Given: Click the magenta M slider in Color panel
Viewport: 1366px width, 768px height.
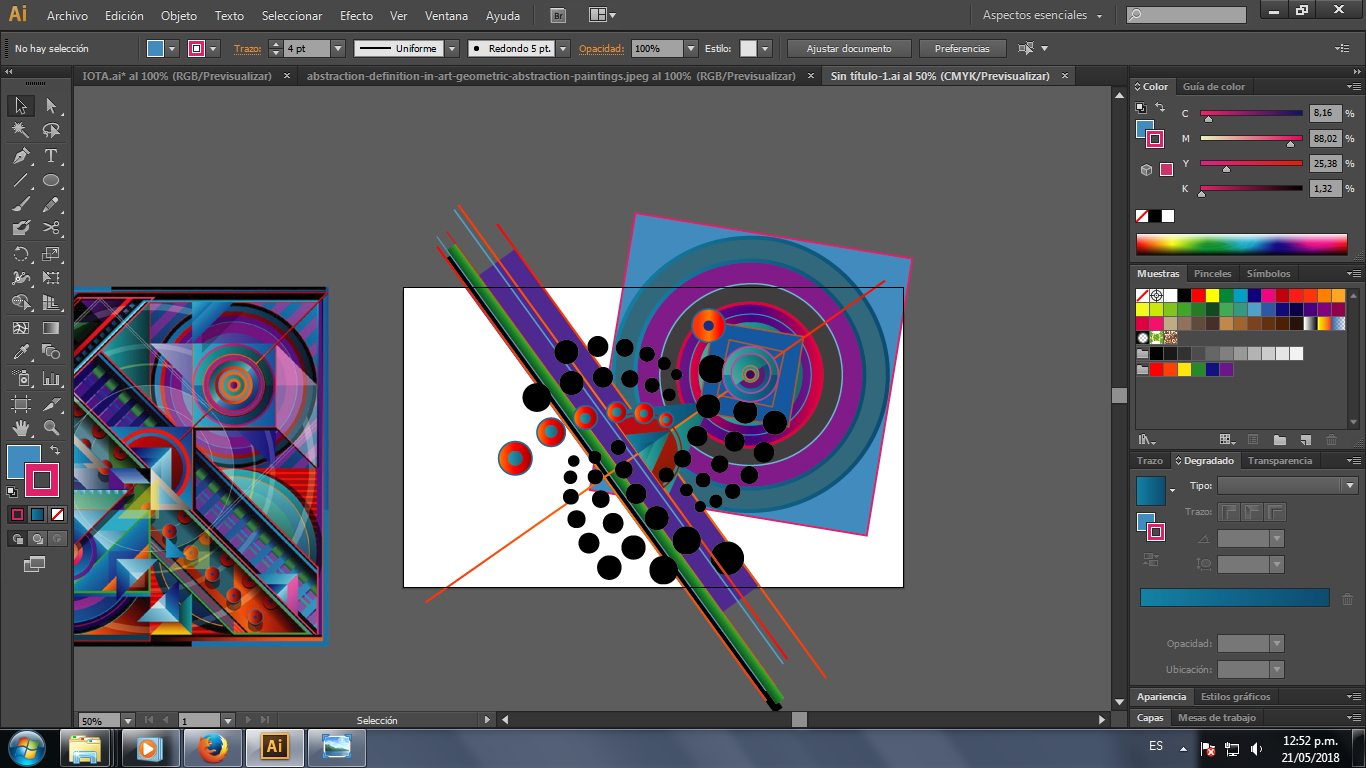Looking at the screenshot, I should click(x=1251, y=138).
